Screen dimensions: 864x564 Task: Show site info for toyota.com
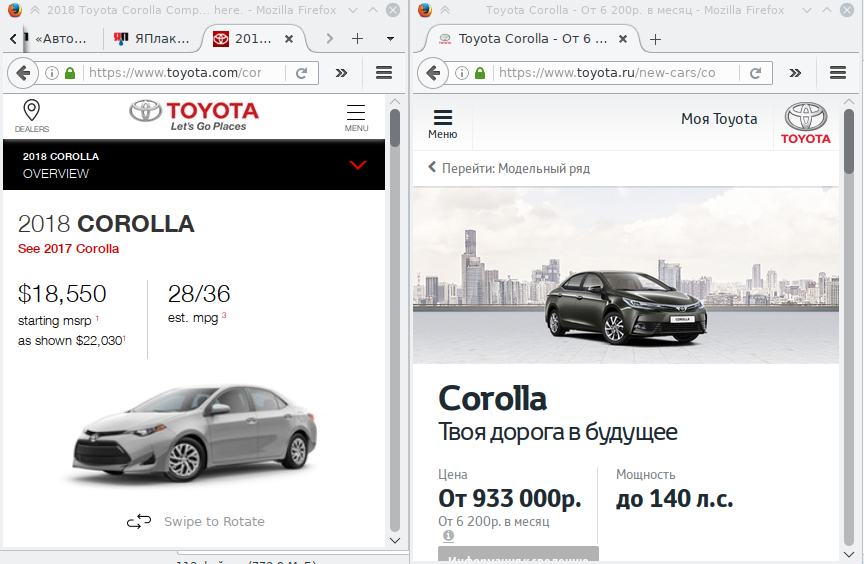pyautogui.click(x=52, y=73)
